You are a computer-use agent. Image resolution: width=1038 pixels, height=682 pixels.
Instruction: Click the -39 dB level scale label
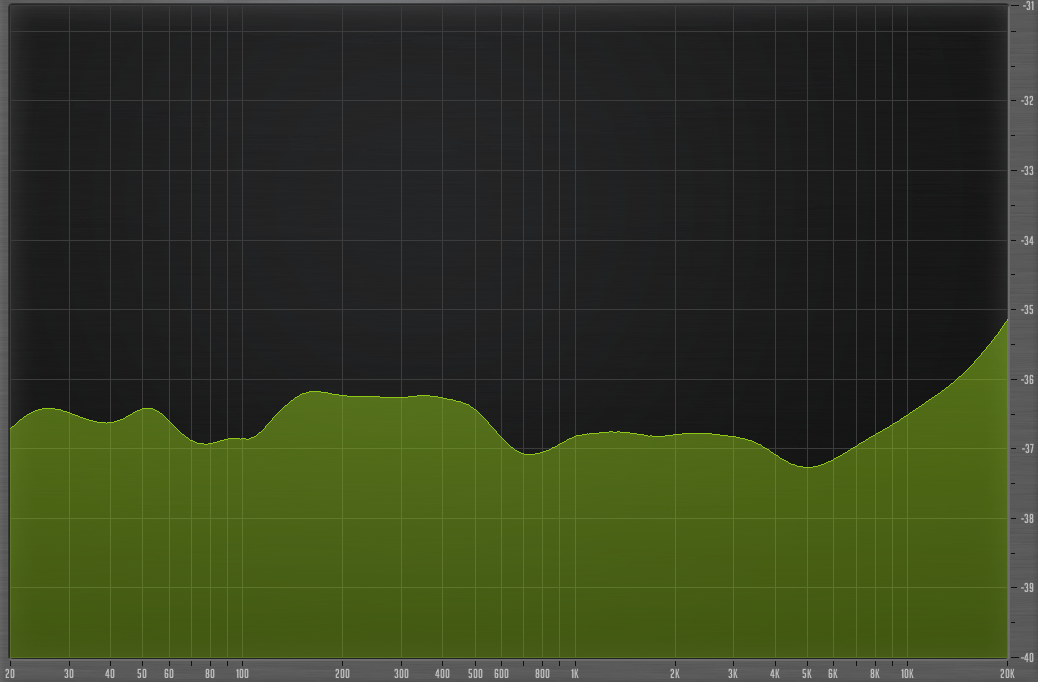click(1027, 587)
